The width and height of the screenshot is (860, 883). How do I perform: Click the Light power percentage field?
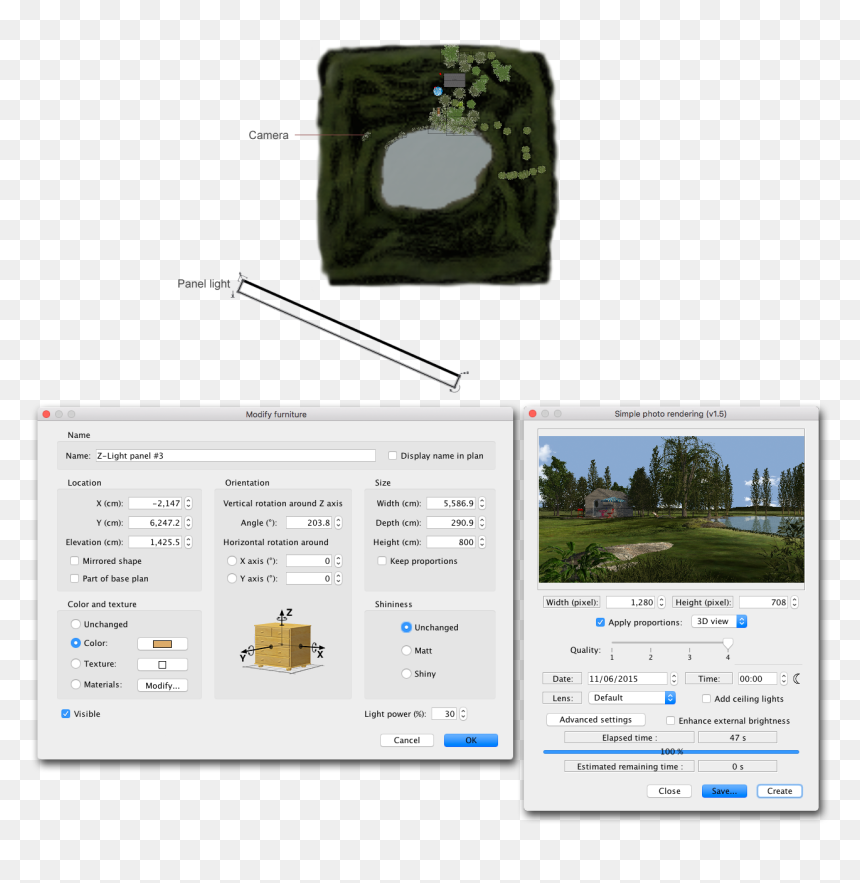click(444, 713)
